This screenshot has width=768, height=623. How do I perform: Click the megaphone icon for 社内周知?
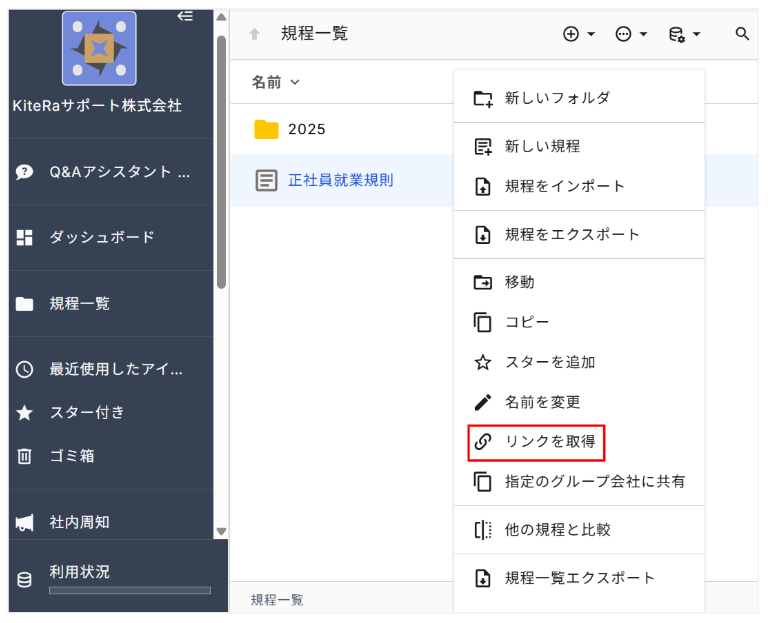(x=24, y=523)
